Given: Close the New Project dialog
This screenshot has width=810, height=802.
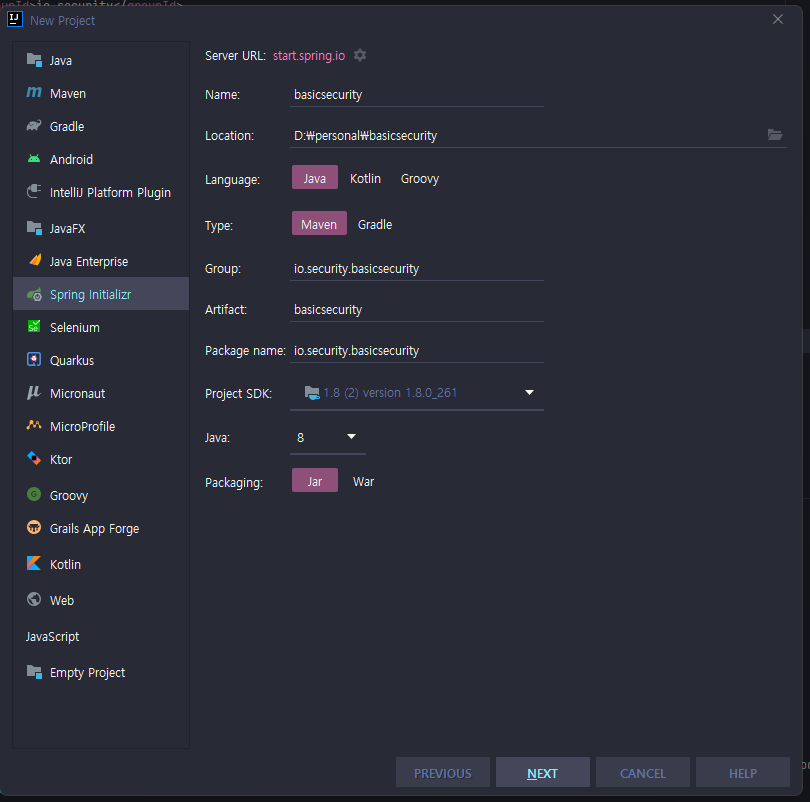Looking at the screenshot, I should click(x=777, y=19).
